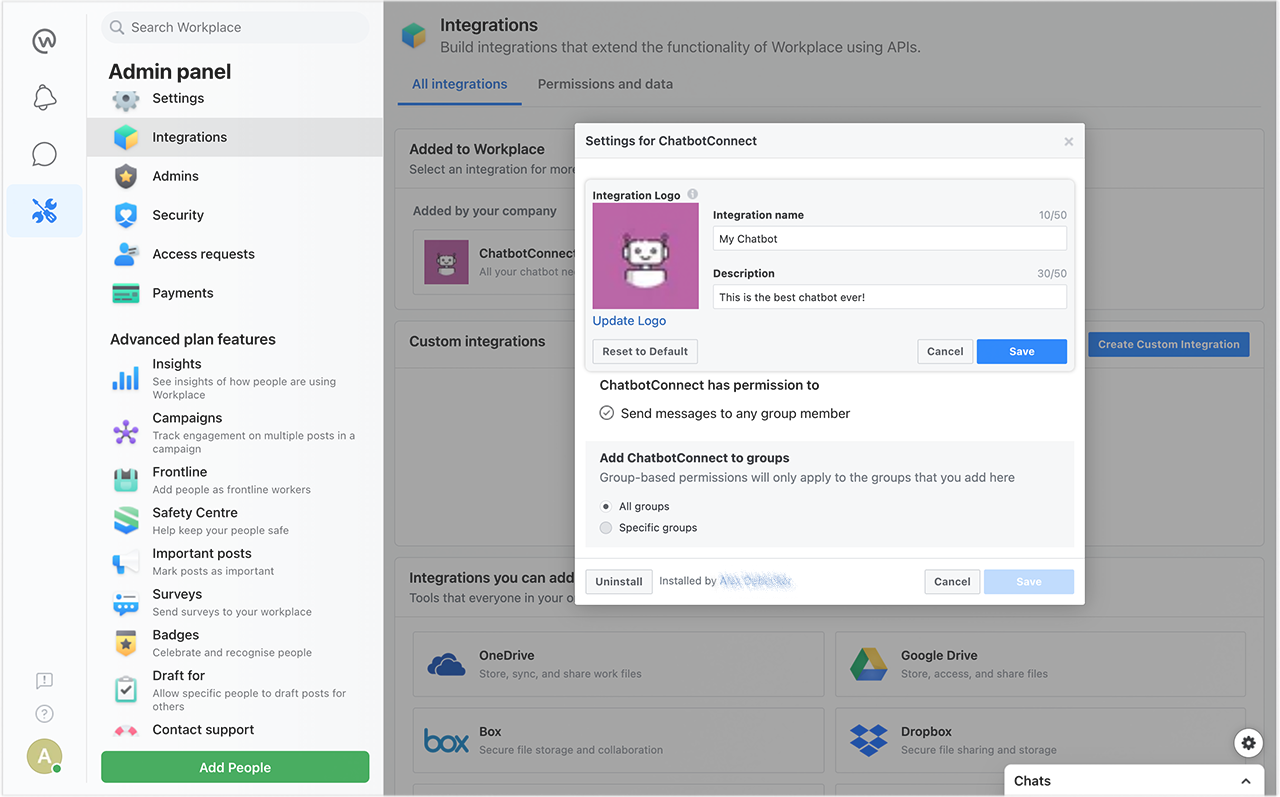Click the ChatbotConnect card thumbnail behind dialog
Viewport: 1280px width, 797px height.
(x=446, y=262)
